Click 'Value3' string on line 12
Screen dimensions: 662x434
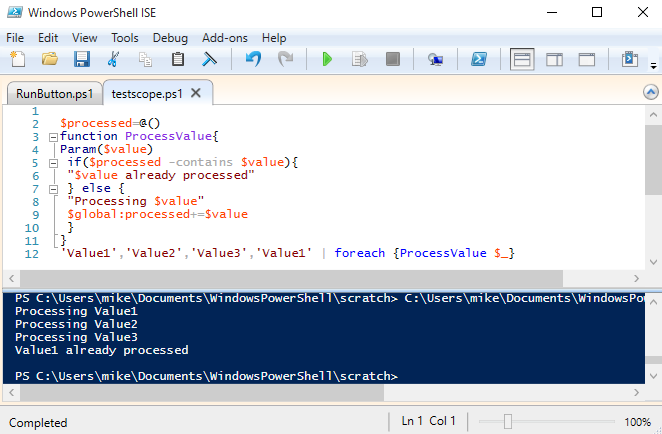[219, 253]
